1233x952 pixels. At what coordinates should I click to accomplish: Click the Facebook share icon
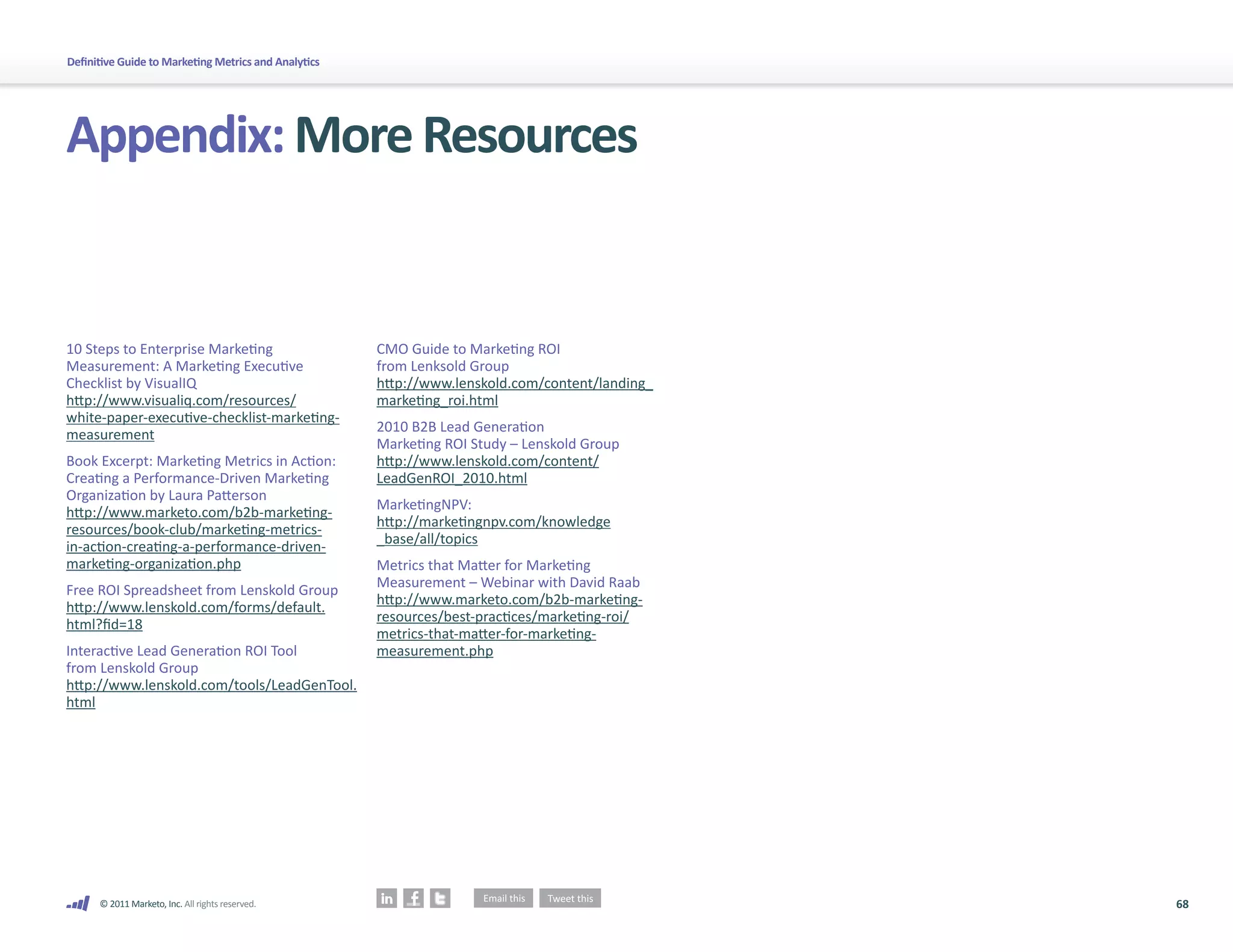413,898
